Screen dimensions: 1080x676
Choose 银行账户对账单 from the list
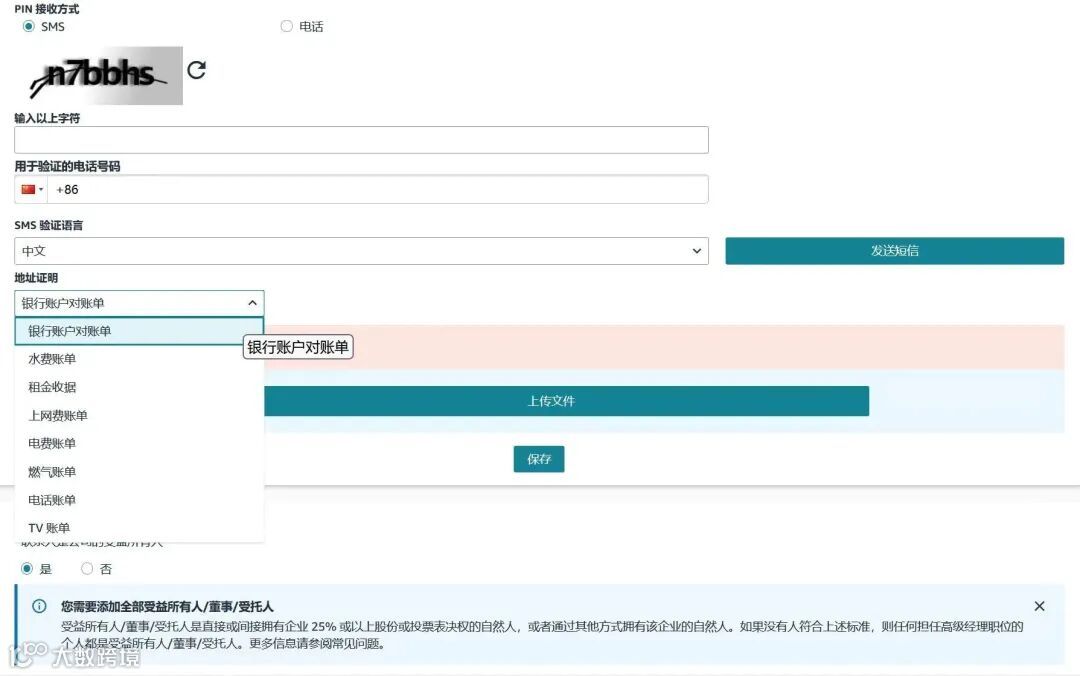click(x=139, y=331)
